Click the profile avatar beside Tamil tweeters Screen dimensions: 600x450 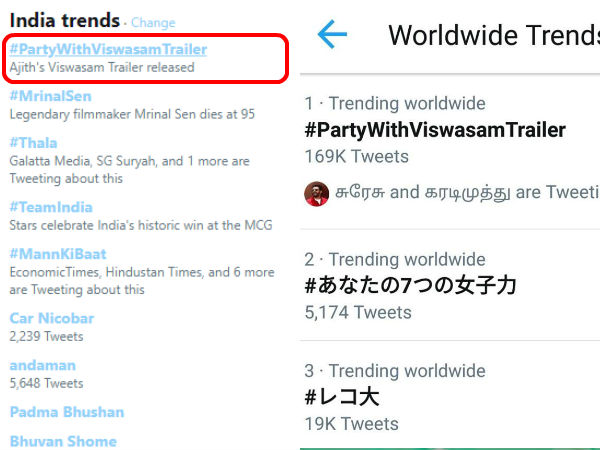317,193
